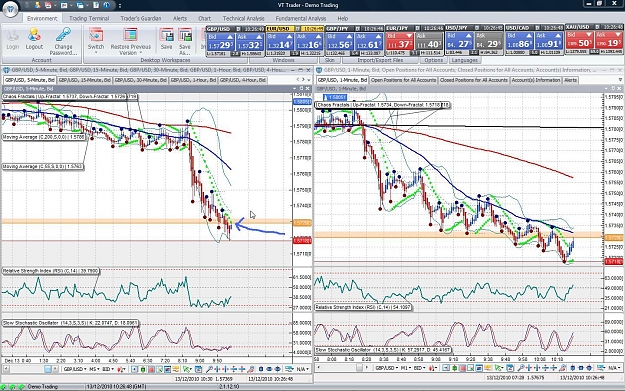625x391 pixels.
Task: Open the Help ribbon tab
Action: (x=342, y=18)
